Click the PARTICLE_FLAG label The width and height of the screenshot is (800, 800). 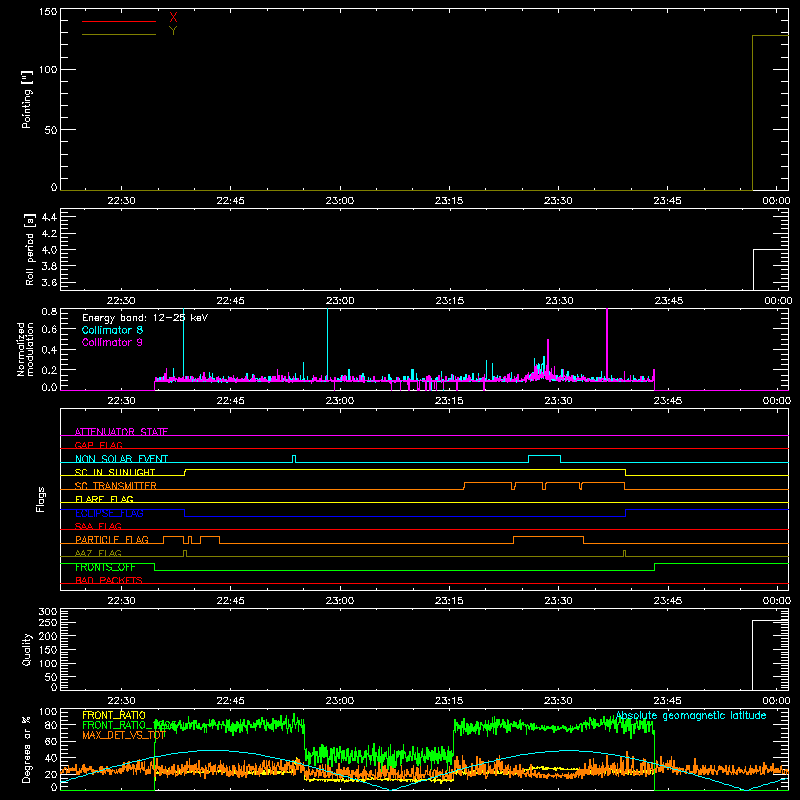(x=112, y=540)
